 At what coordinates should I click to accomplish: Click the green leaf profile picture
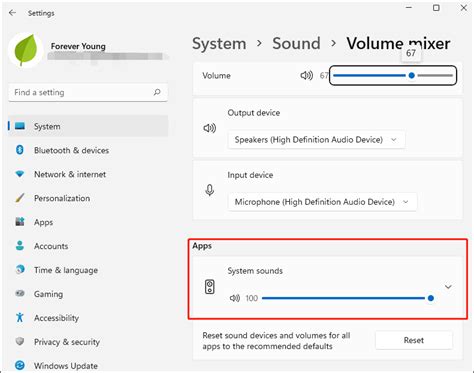[26, 50]
